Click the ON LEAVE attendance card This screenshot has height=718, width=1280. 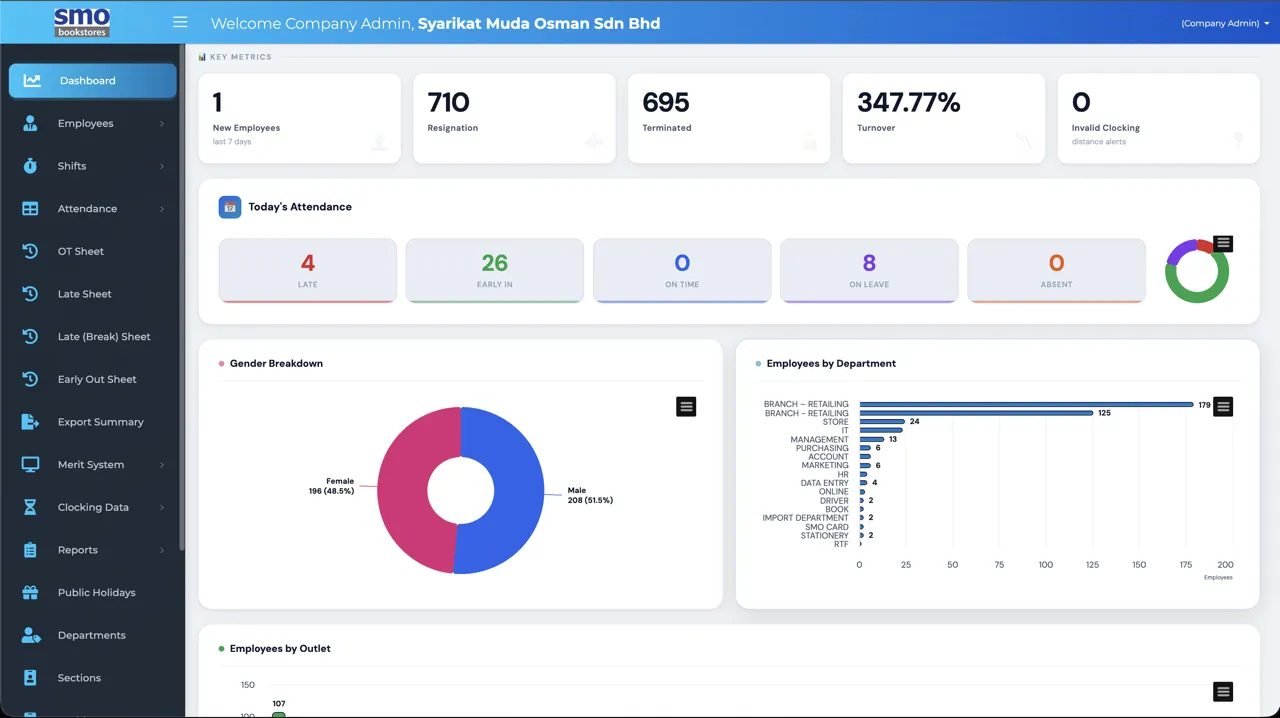point(869,270)
